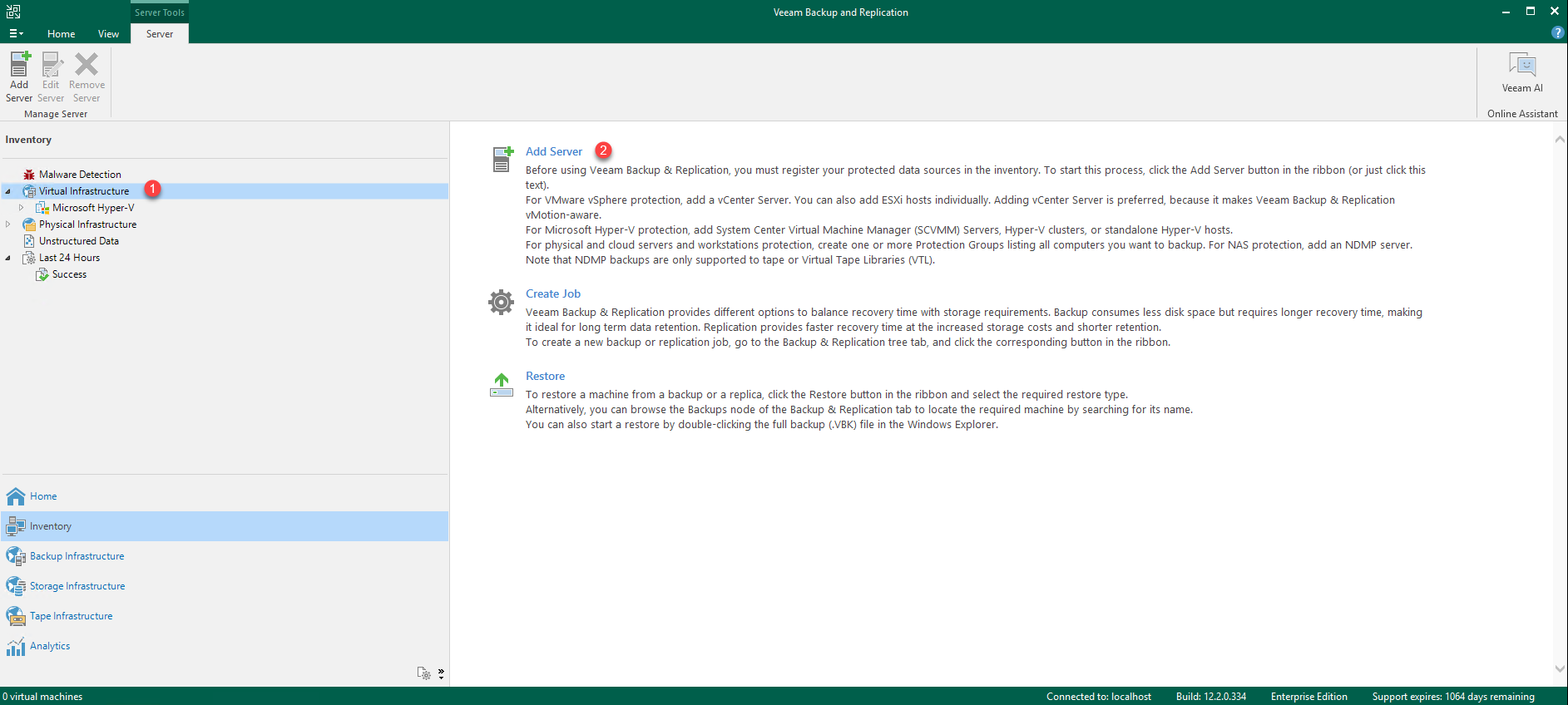Image resolution: width=1568 pixels, height=705 pixels.
Task: Click scroll down arrow of content pane
Action: (1560, 668)
